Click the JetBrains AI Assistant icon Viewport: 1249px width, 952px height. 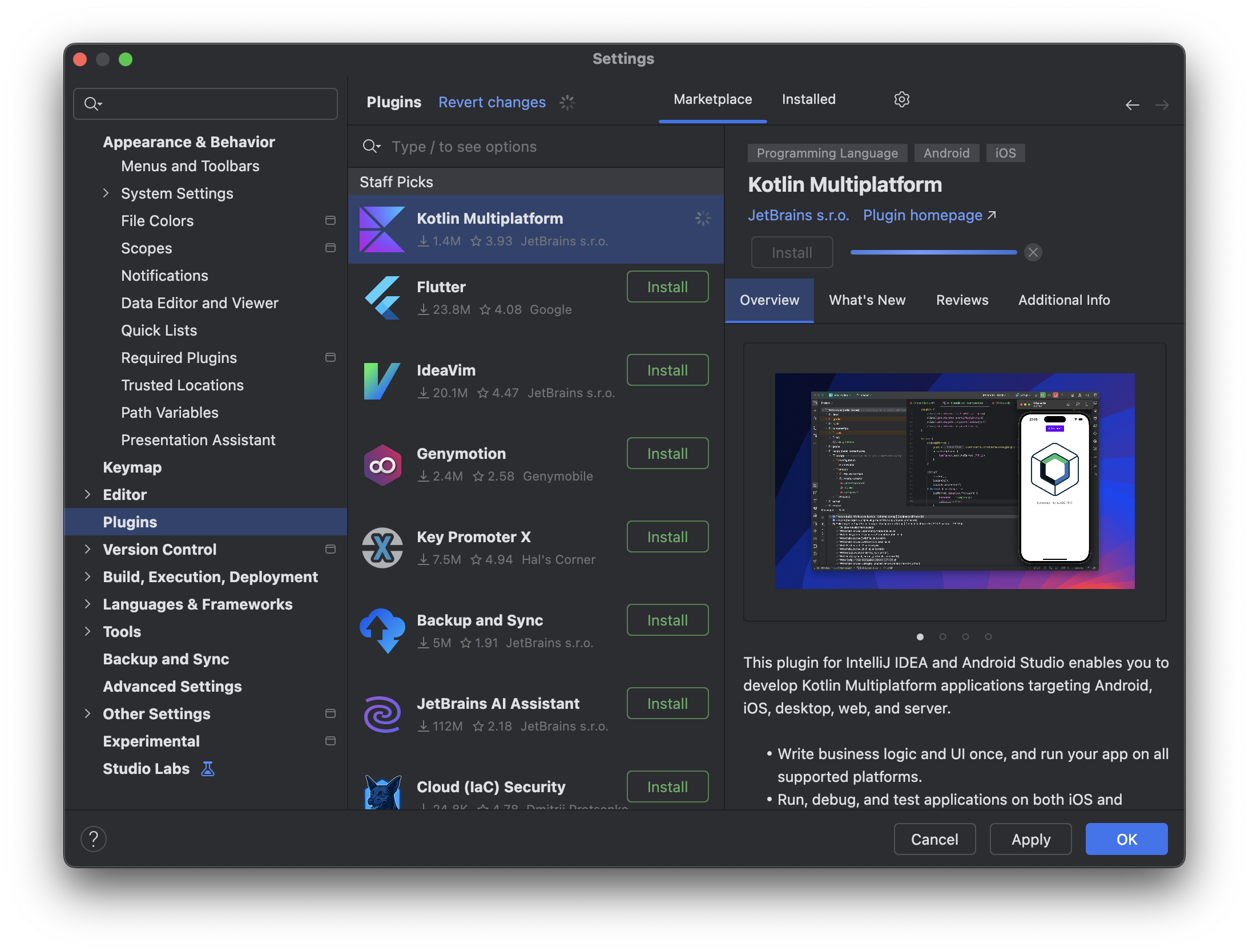pos(382,715)
